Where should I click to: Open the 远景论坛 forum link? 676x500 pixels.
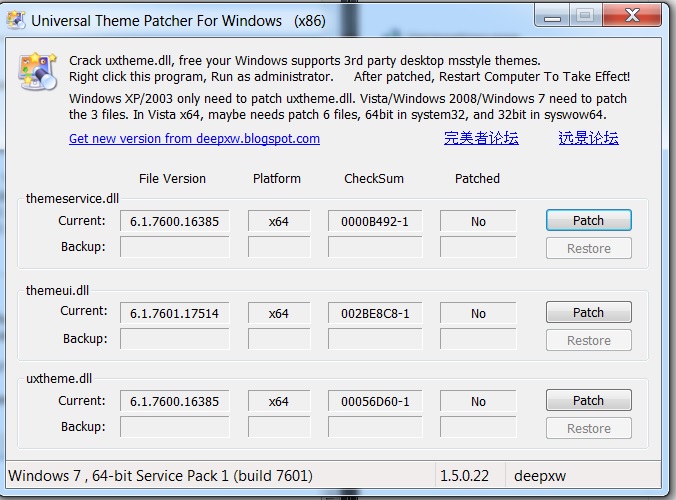point(588,138)
